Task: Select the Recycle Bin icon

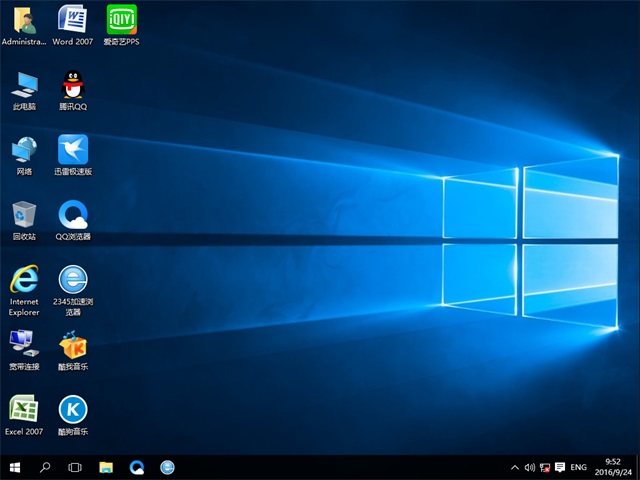Action: [24, 215]
